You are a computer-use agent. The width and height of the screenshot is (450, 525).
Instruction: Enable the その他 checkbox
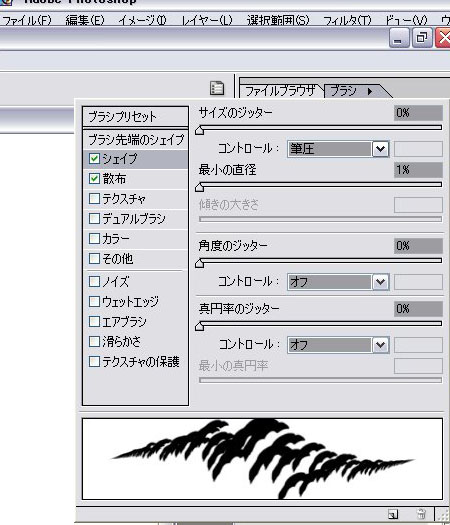(94, 258)
